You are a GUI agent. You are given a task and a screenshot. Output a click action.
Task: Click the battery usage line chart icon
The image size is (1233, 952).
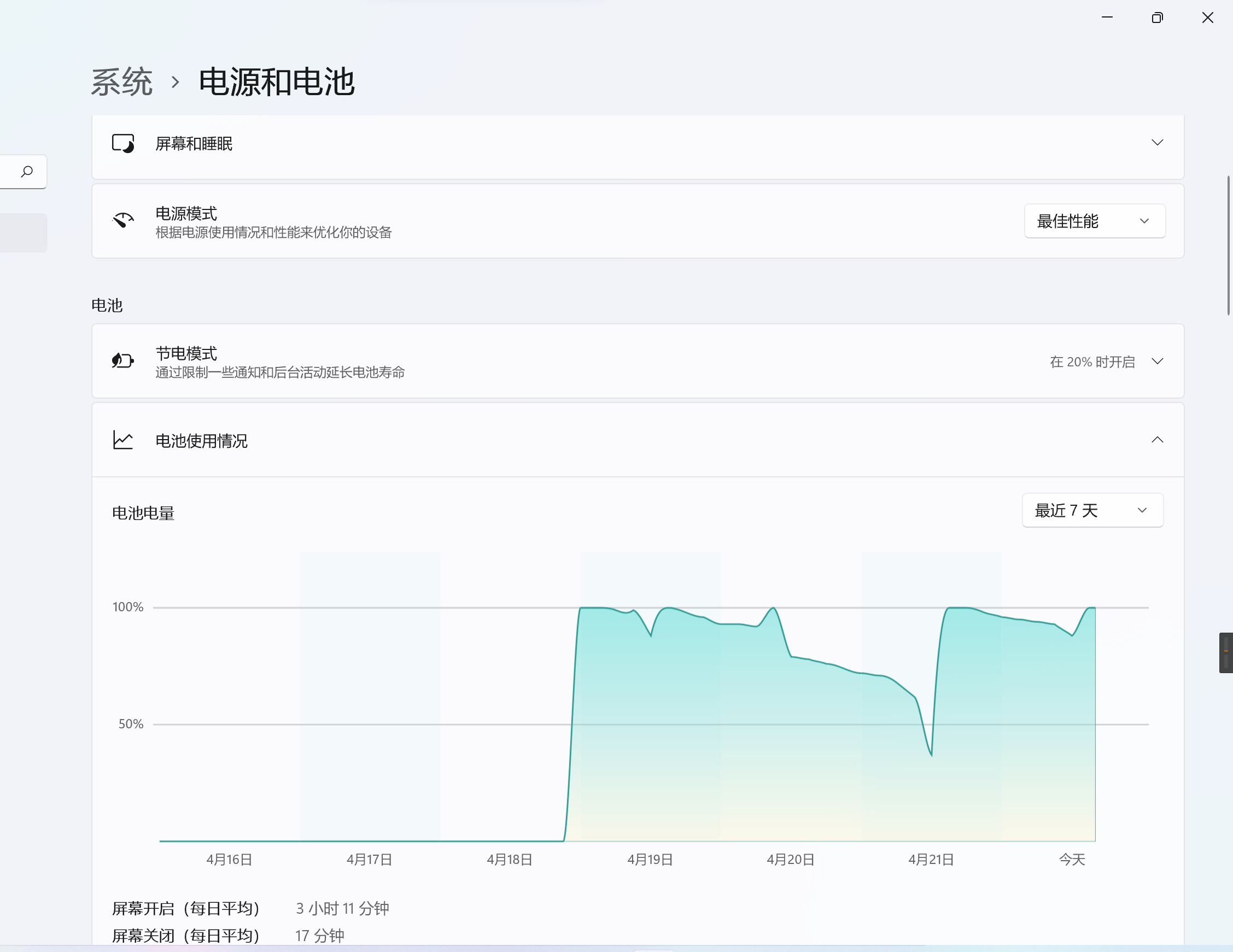[x=122, y=440]
